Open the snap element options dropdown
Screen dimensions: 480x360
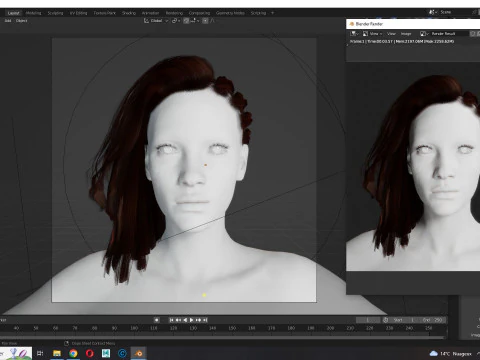coord(195,21)
